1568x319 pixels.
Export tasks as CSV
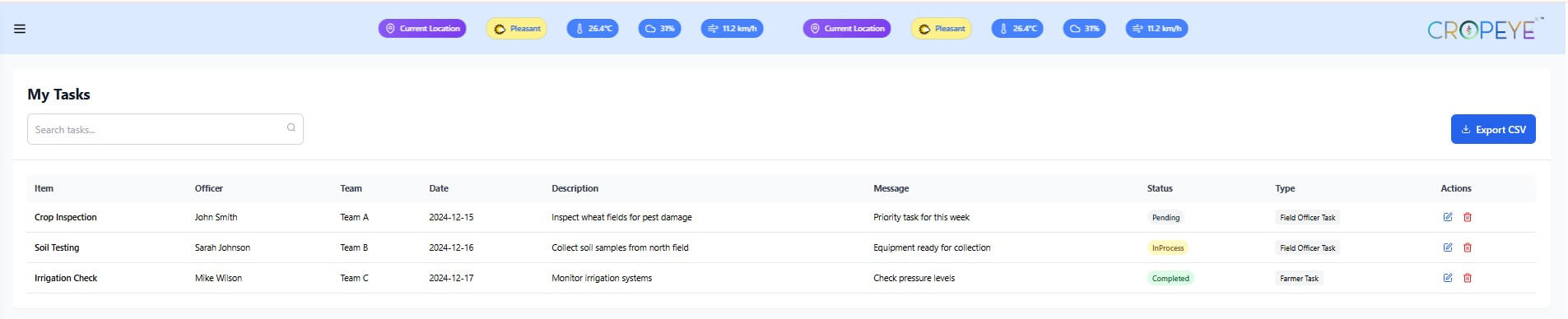1493,129
